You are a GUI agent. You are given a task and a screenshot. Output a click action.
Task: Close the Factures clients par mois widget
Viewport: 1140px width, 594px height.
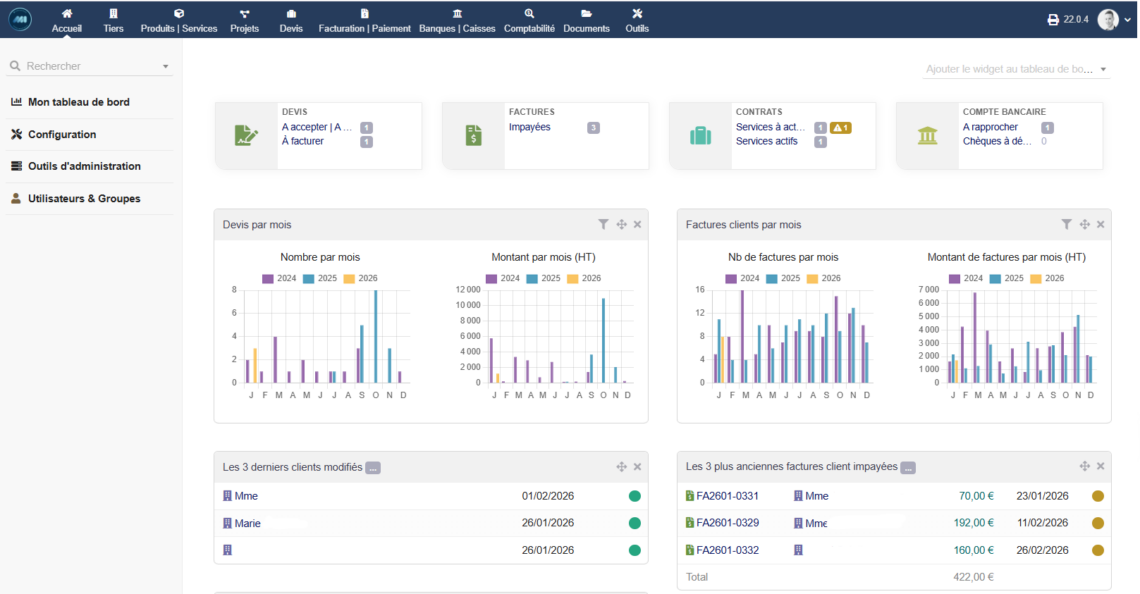1100,225
